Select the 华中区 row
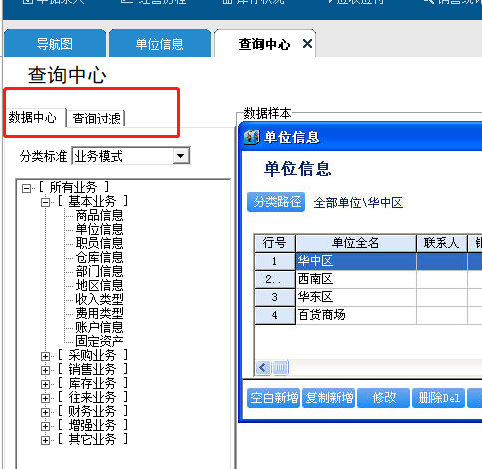Screen dimensions: 482x469 (368, 261)
